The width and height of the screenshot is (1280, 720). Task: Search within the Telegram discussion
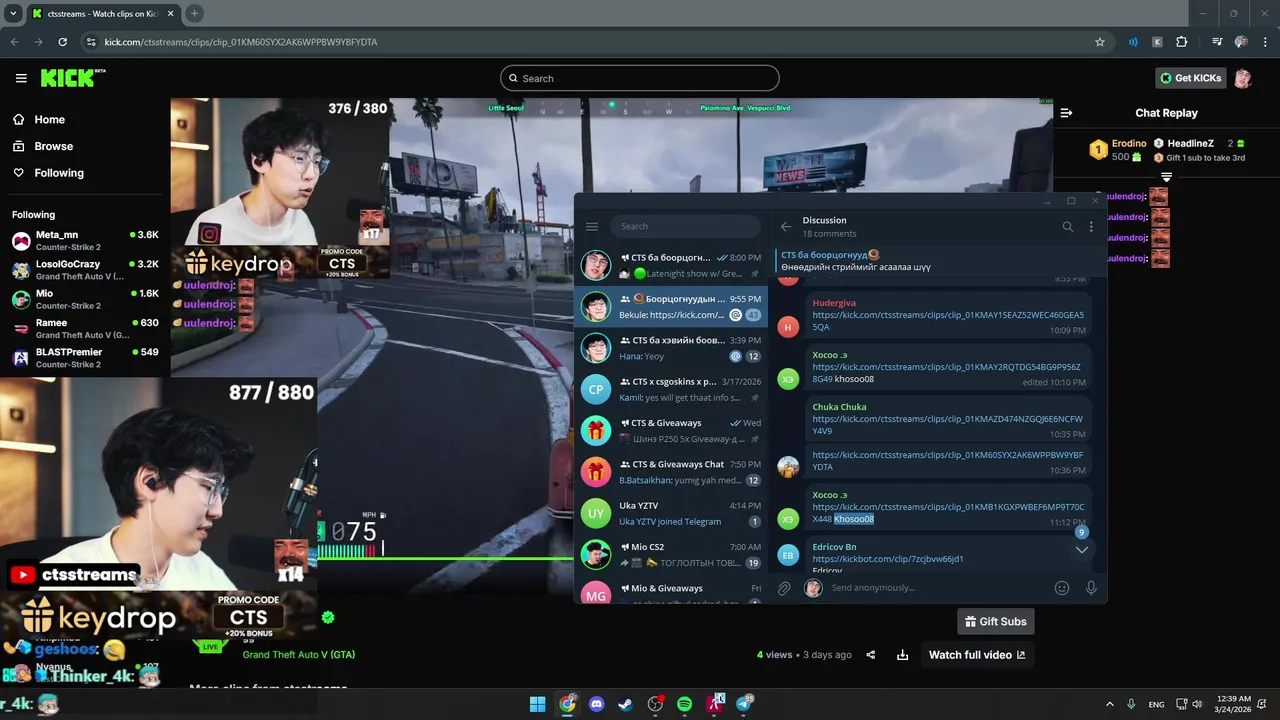pyautogui.click(x=1068, y=227)
